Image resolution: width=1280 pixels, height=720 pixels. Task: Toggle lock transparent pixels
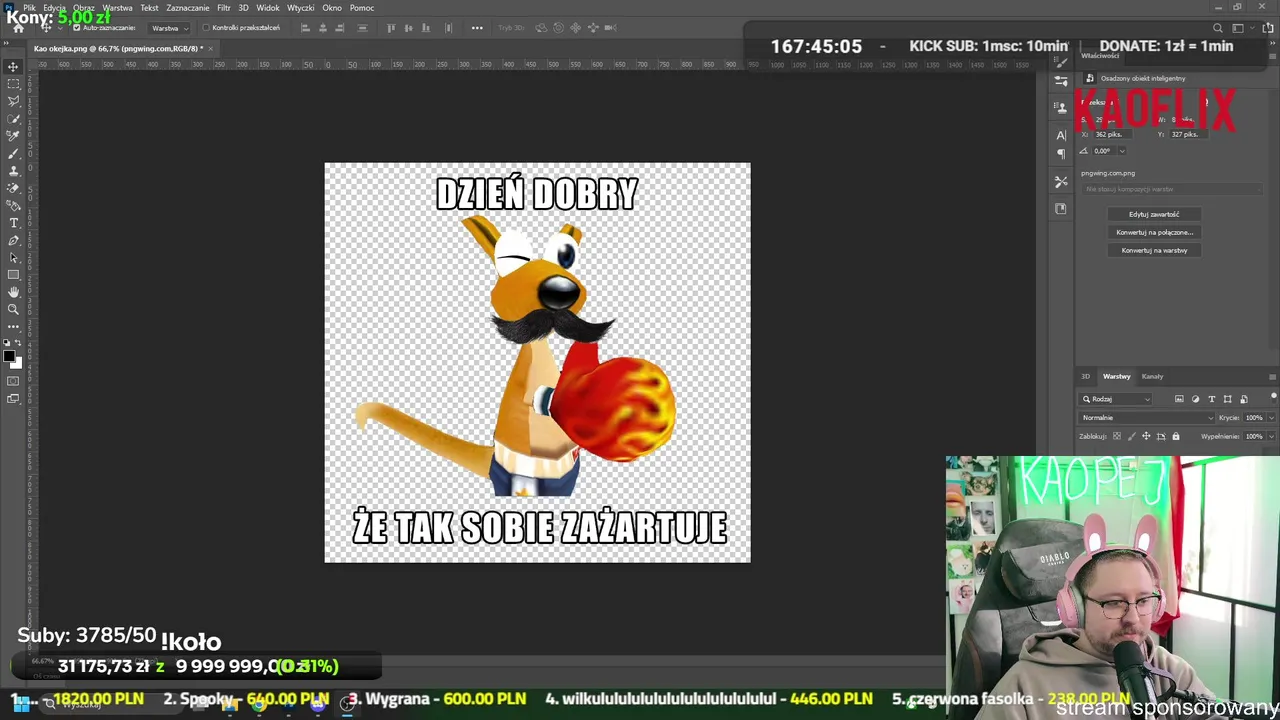(x=1117, y=436)
